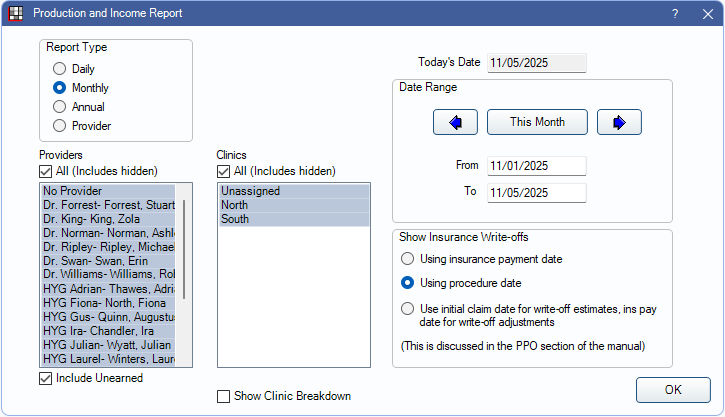Click the help question mark icon

point(675,14)
